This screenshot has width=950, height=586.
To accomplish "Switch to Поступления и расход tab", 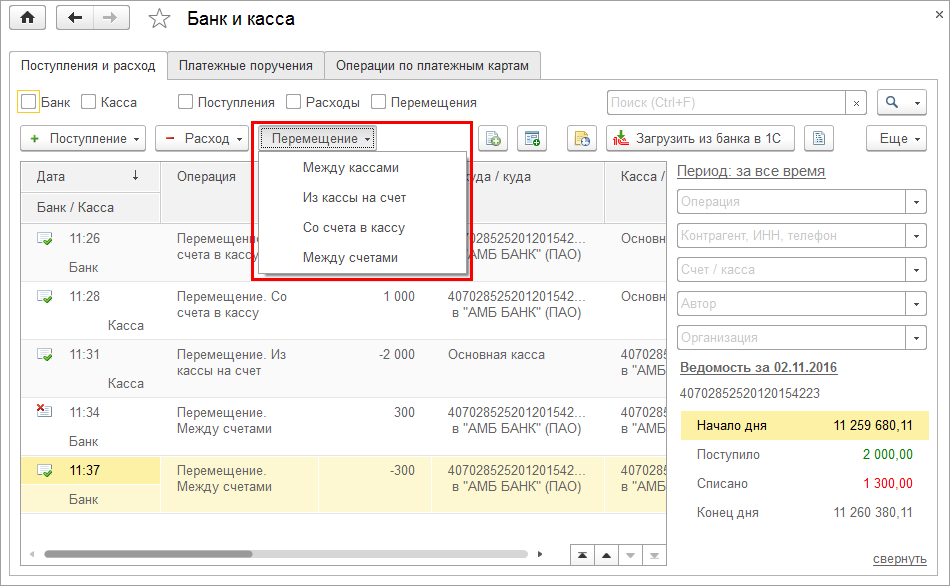I will pyautogui.click(x=88, y=65).
